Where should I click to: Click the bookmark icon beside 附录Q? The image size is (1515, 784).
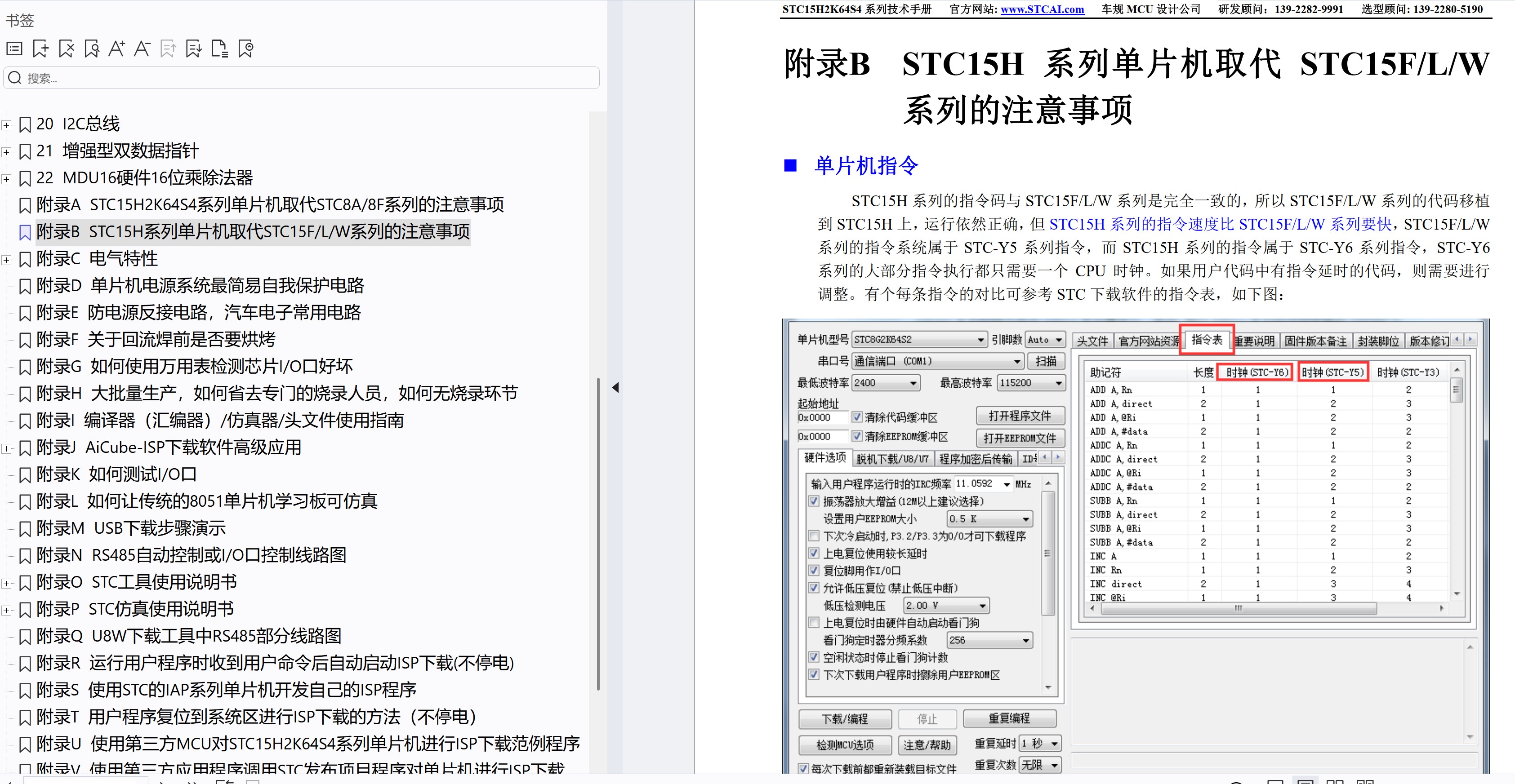(25, 637)
